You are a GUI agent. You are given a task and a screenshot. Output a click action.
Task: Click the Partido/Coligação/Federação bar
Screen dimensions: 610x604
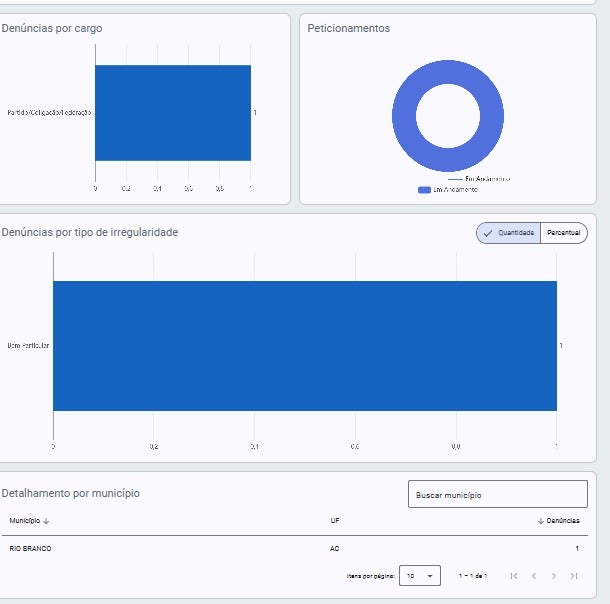173,113
